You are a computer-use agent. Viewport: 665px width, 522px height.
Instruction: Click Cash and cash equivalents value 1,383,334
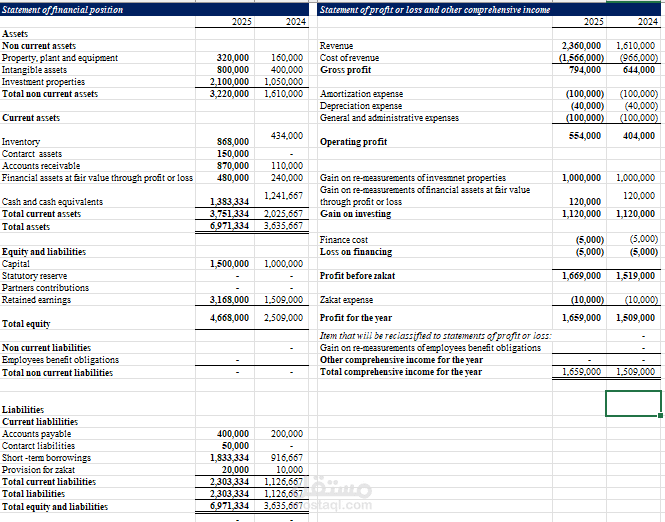point(229,202)
